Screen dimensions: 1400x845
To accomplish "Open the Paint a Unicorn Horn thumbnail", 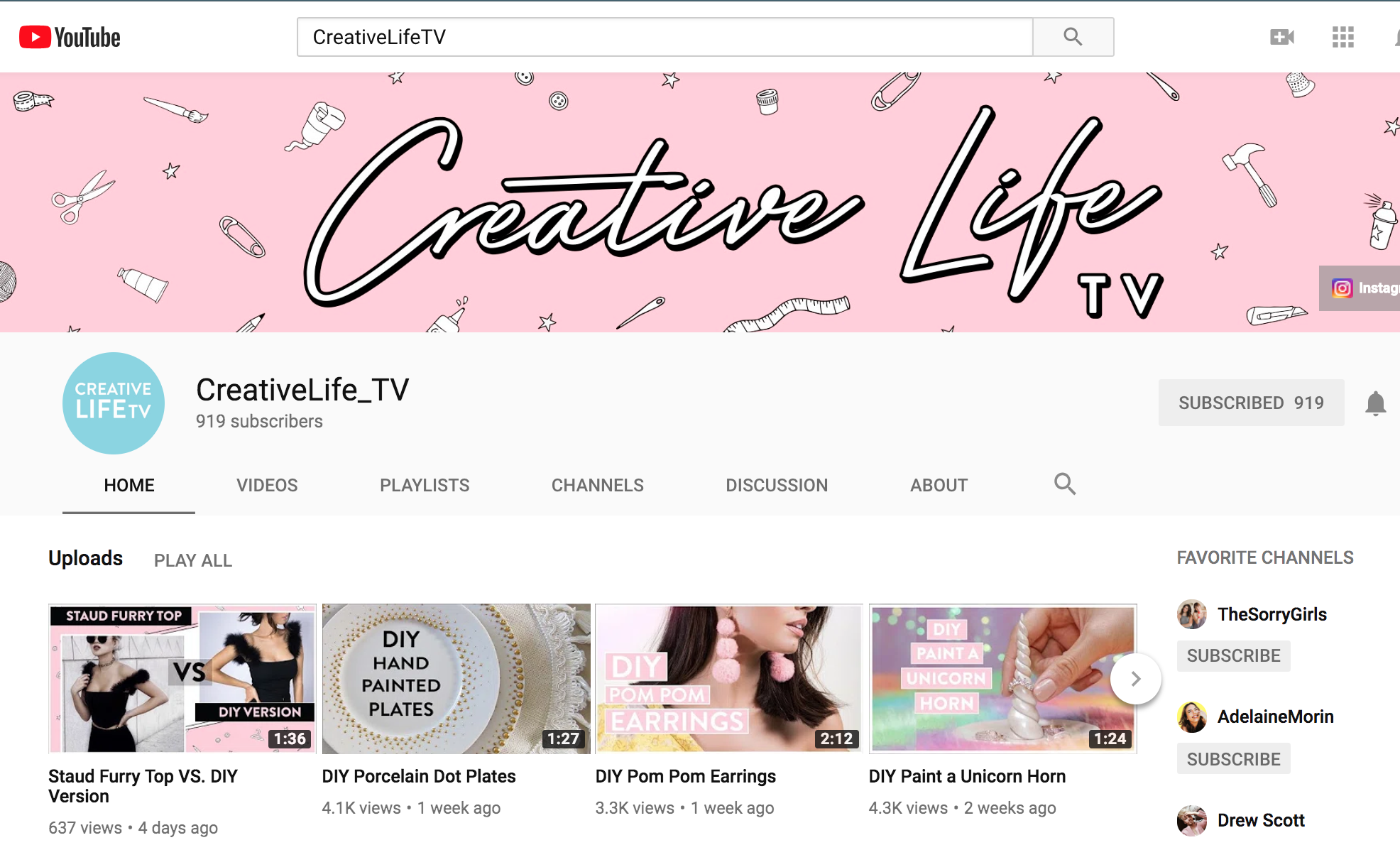I will click(x=1002, y=679).
